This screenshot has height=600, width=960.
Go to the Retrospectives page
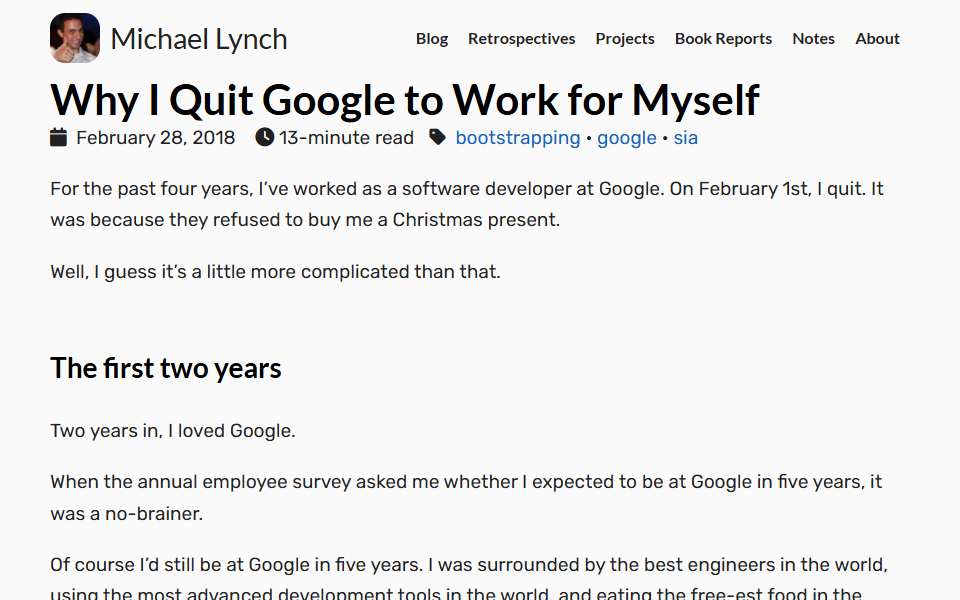522,39
